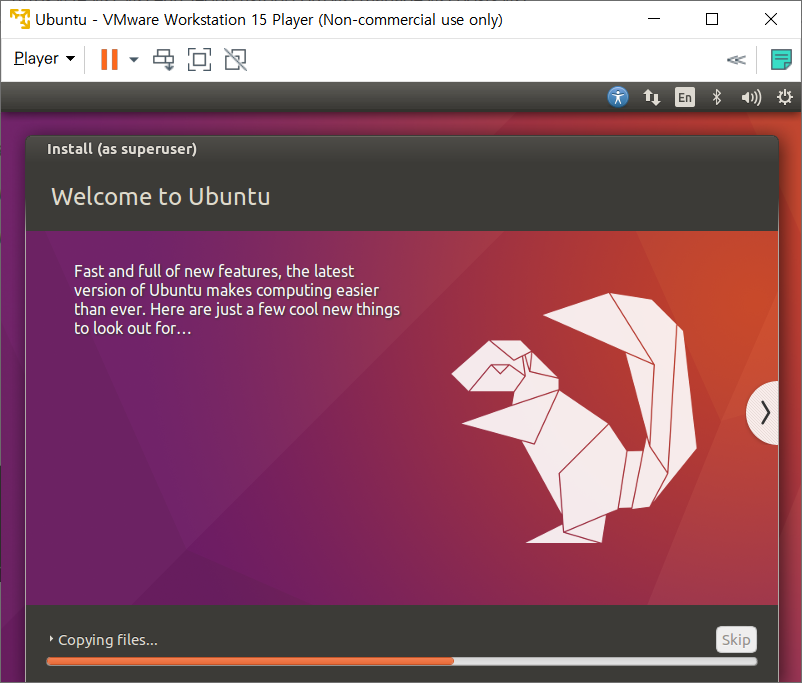Open the network connections indicator
The width and height of the screenshot is (802, 683).
(x=651, y=97)
